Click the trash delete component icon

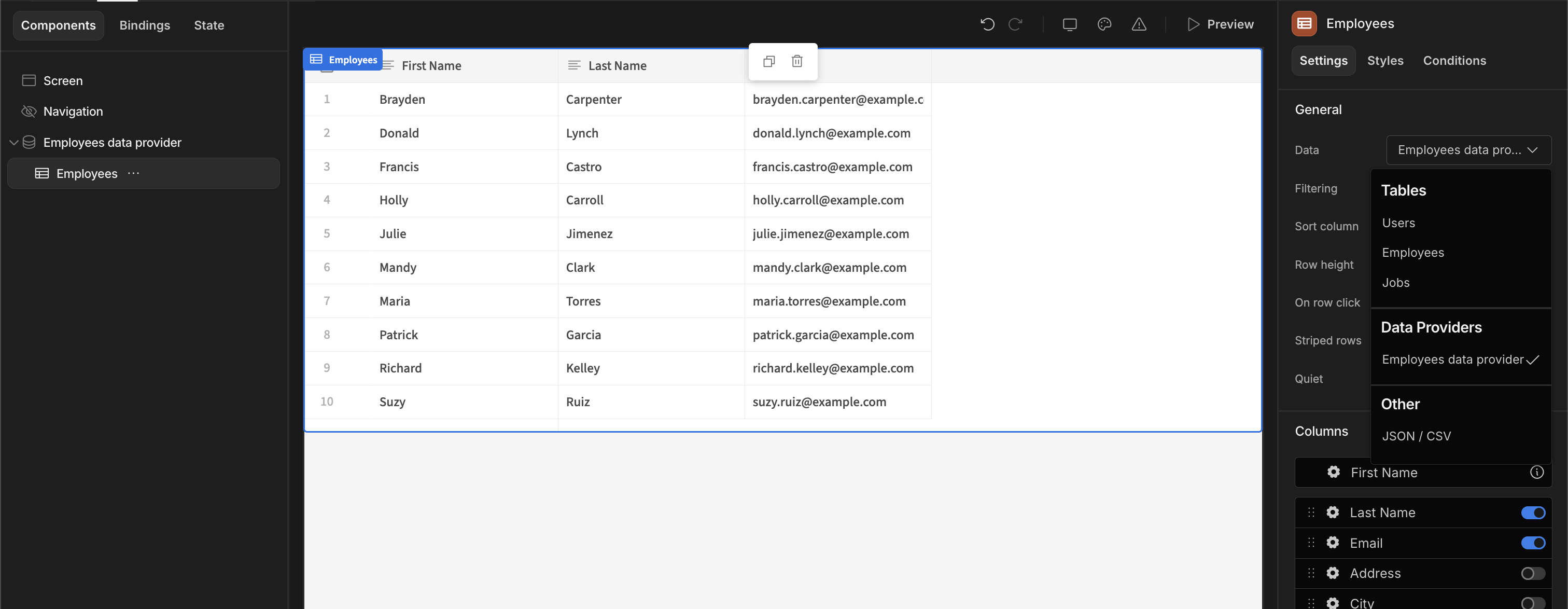tap(797, 61)
